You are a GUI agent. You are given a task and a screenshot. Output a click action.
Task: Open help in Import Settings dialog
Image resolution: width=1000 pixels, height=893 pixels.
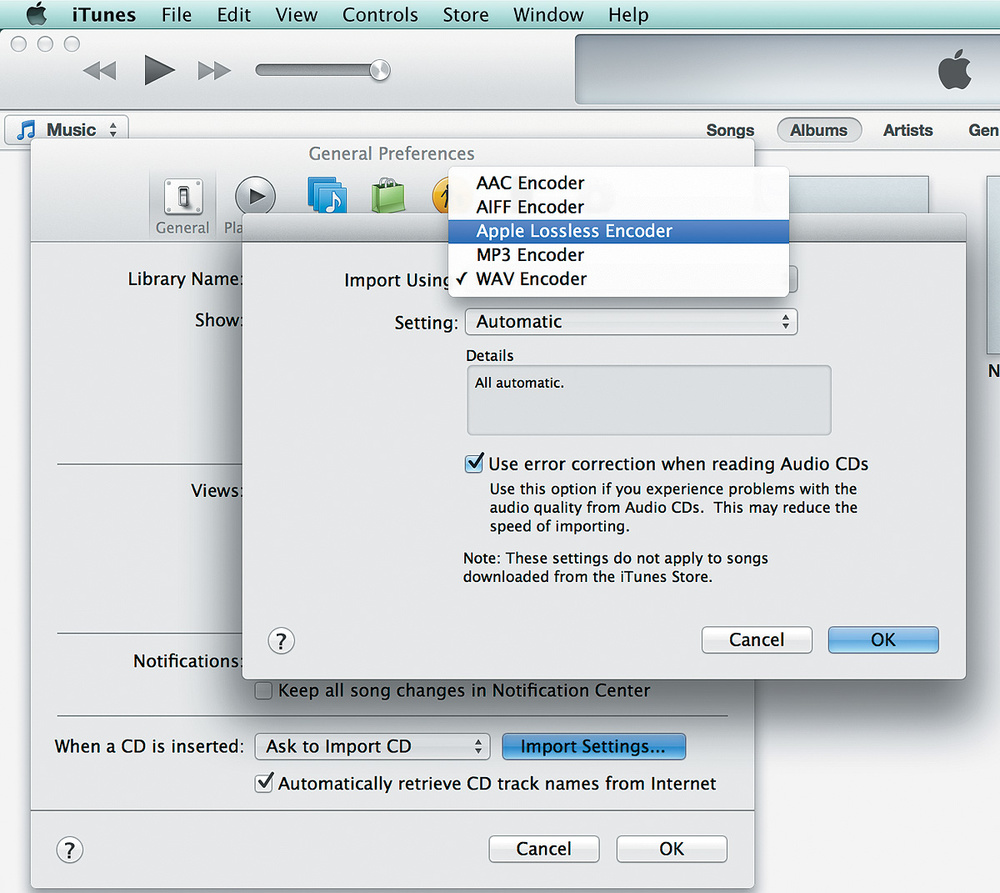[x=281, y=640]
